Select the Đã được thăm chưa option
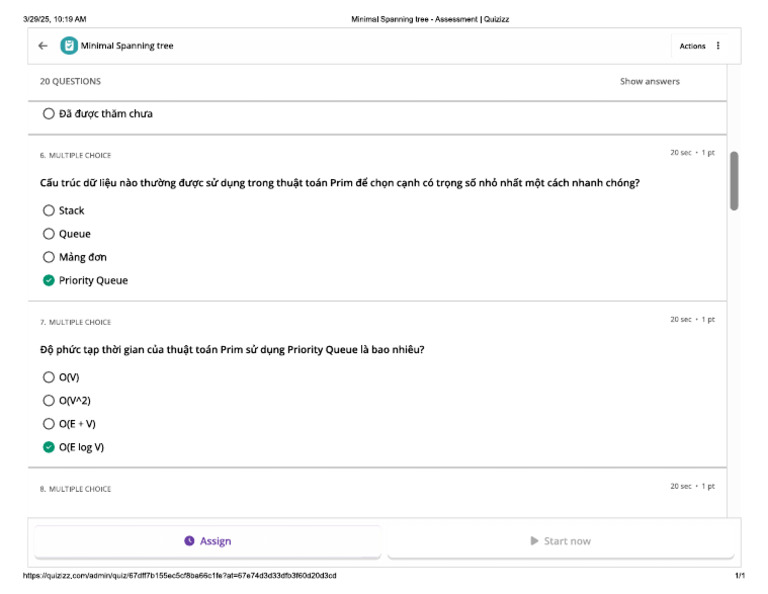The width and height of the screenshot is (768, 594). [49, 114]
